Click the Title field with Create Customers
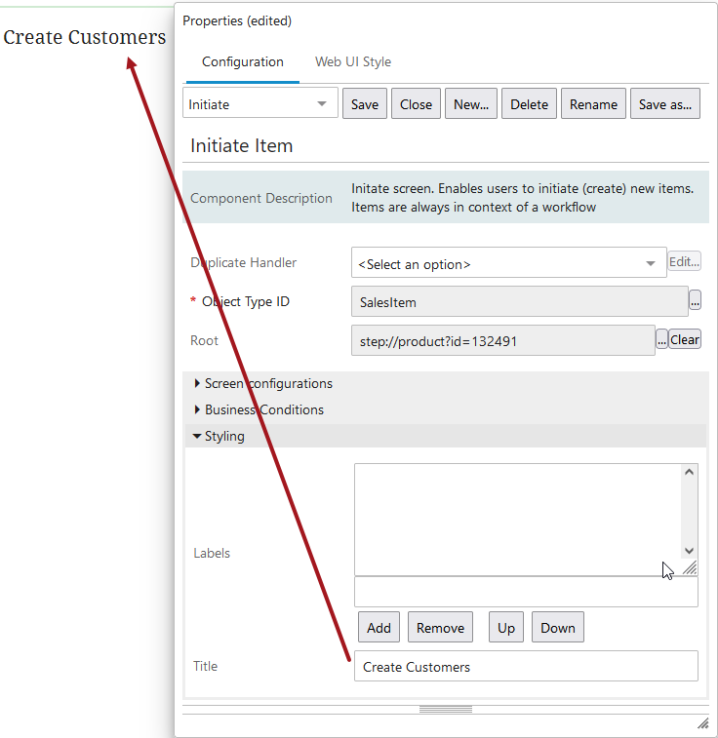718x738 pixels. (x=526, y=666)
